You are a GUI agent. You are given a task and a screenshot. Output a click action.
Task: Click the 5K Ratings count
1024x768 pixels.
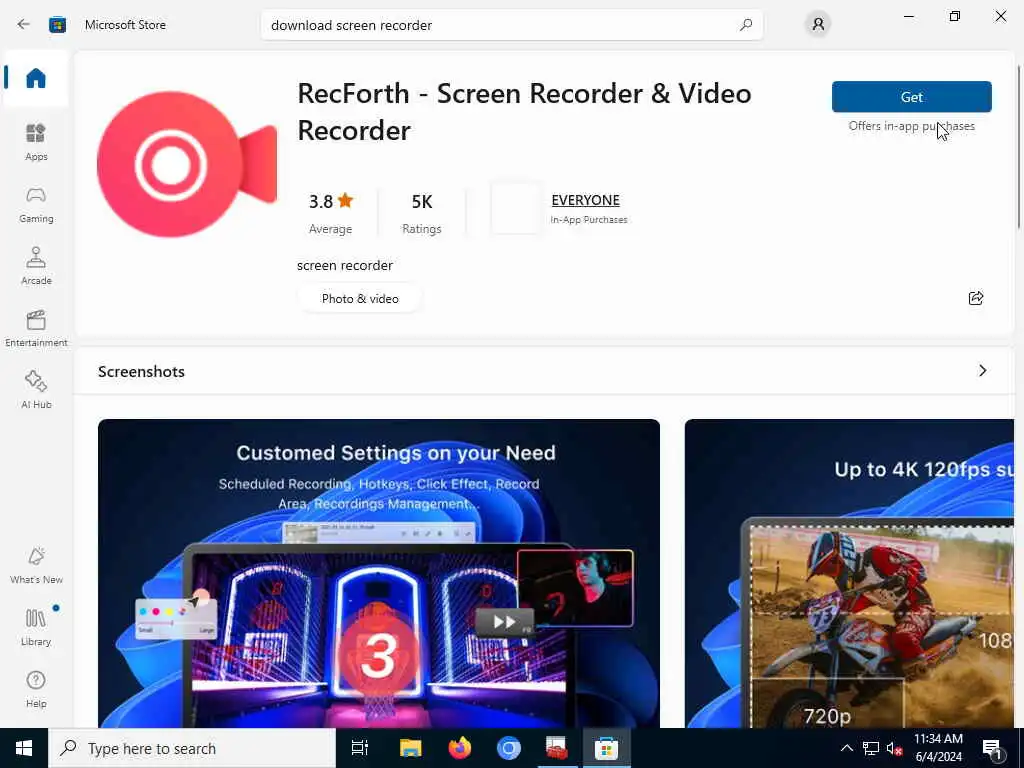(422, 214)
